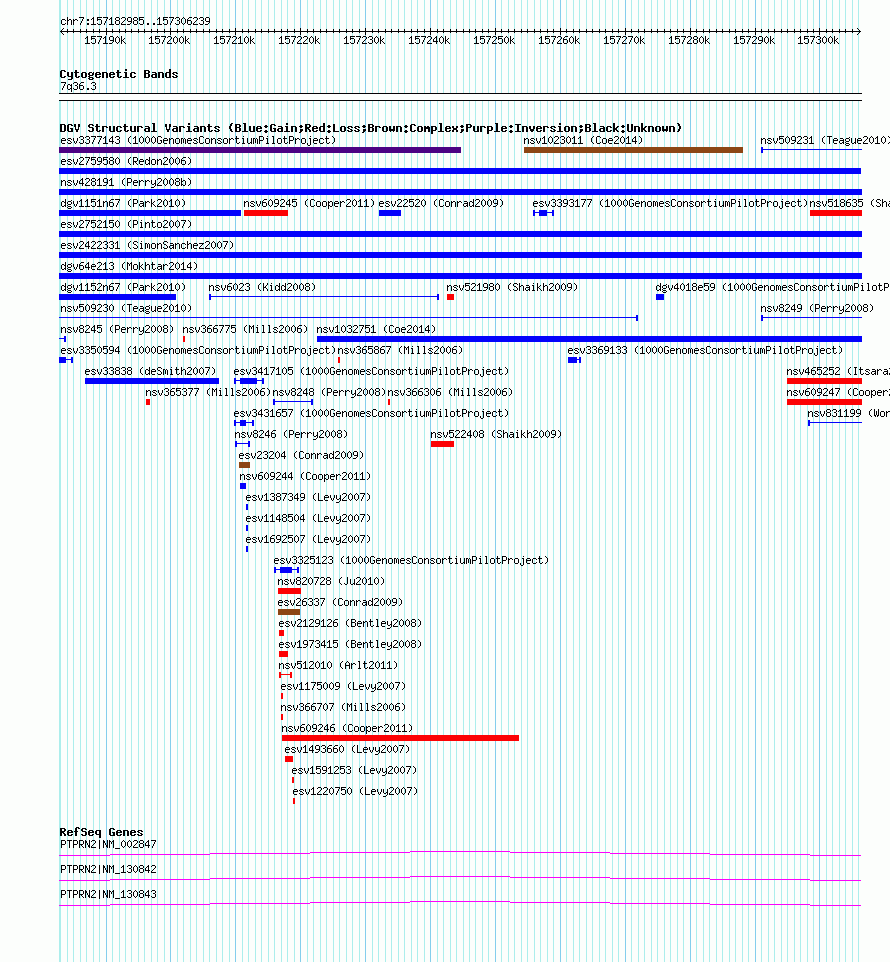Select the blue nsv1032751 Coe2014 bar

[x=589, y=339]
